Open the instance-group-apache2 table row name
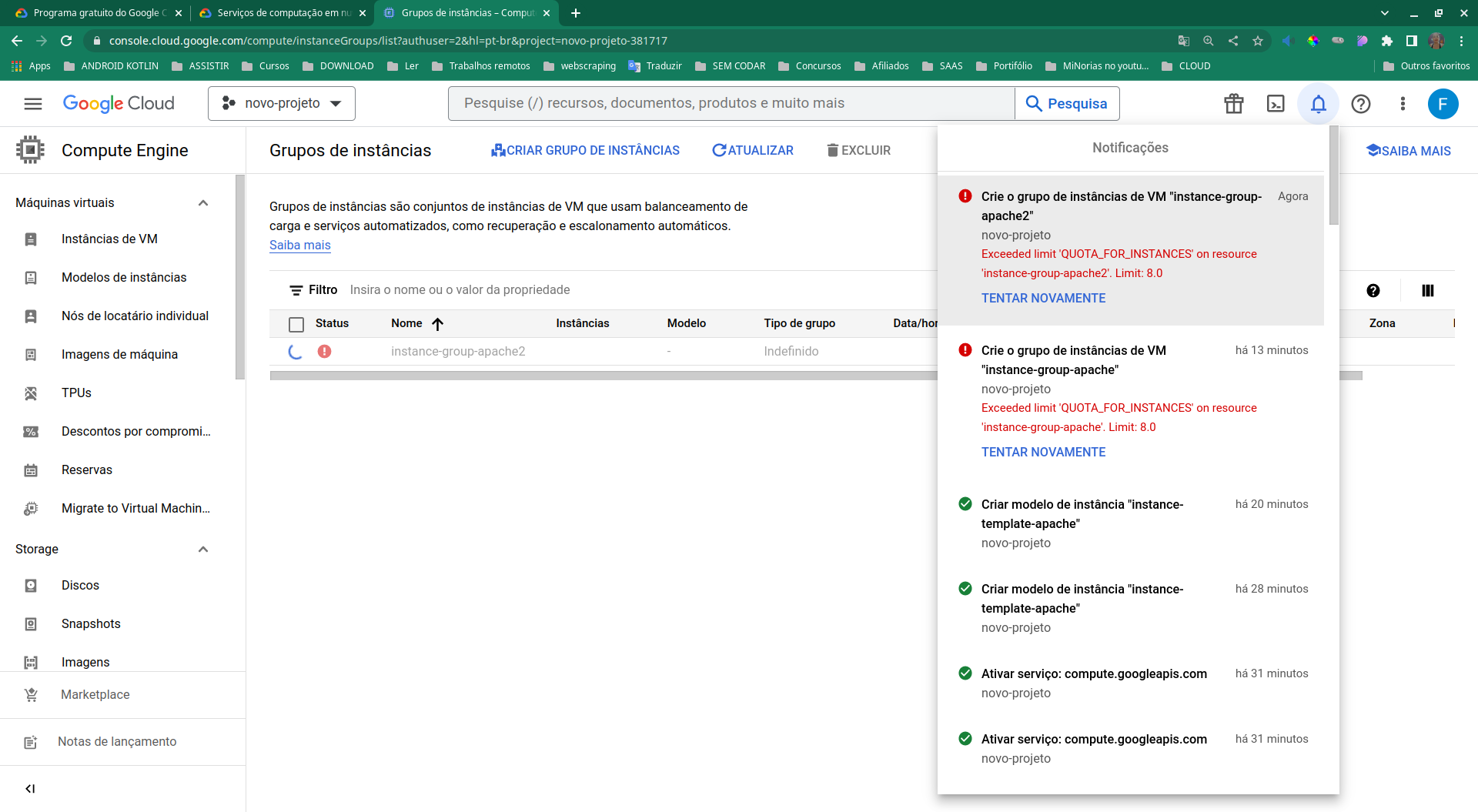This screenshot has height=812, width=1478. click(458, 352)
